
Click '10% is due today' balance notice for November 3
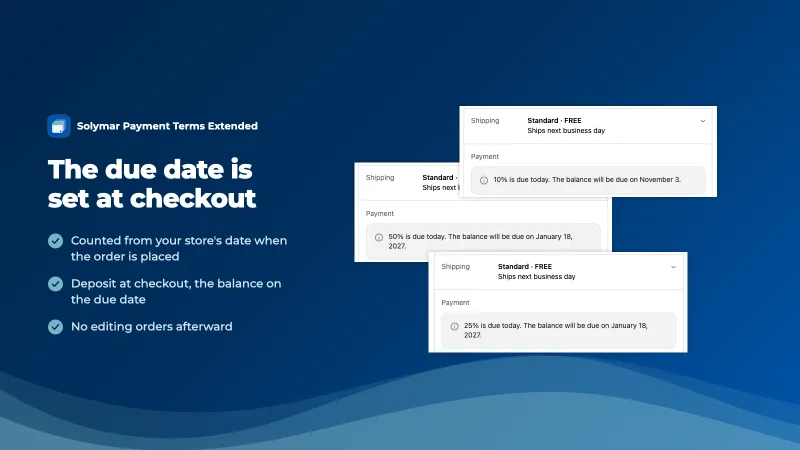click(587, 180)
